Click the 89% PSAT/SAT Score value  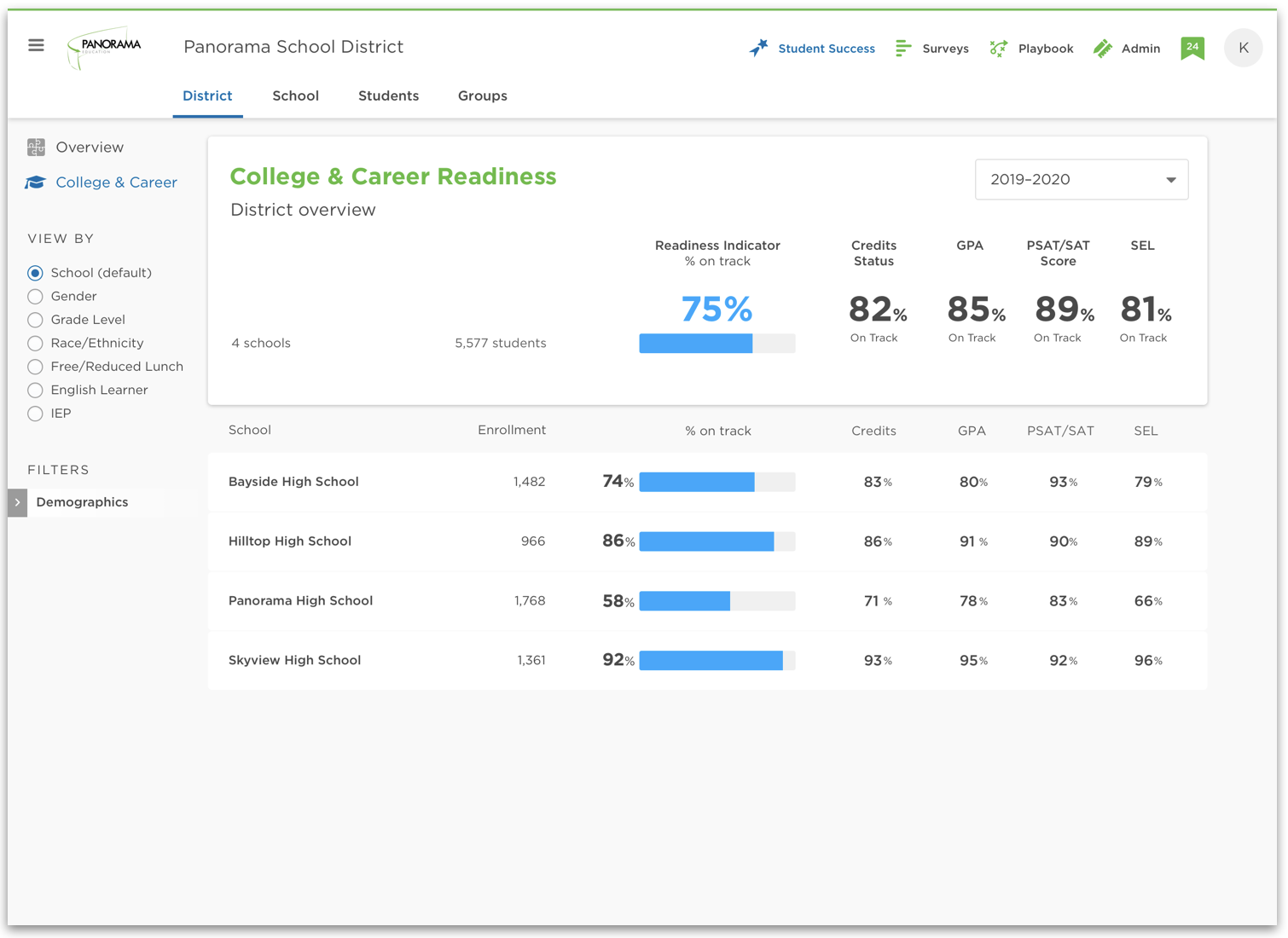click(x=1064, y=310)
